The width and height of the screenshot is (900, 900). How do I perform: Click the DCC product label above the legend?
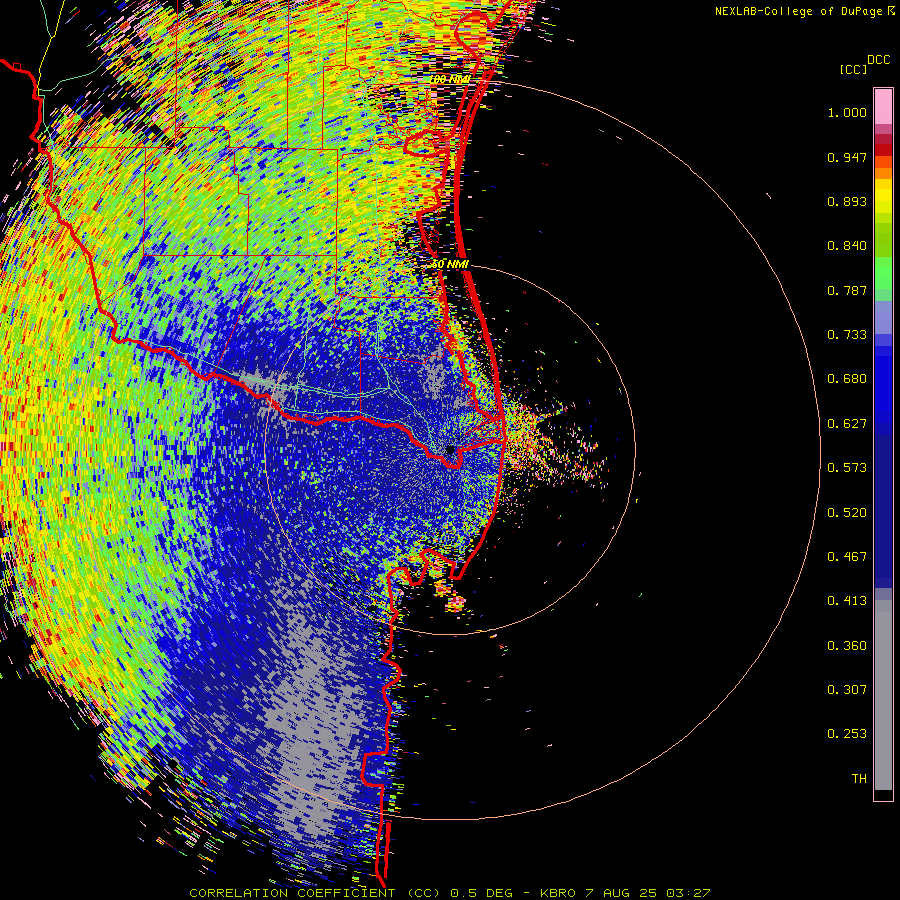click(878, 60)
